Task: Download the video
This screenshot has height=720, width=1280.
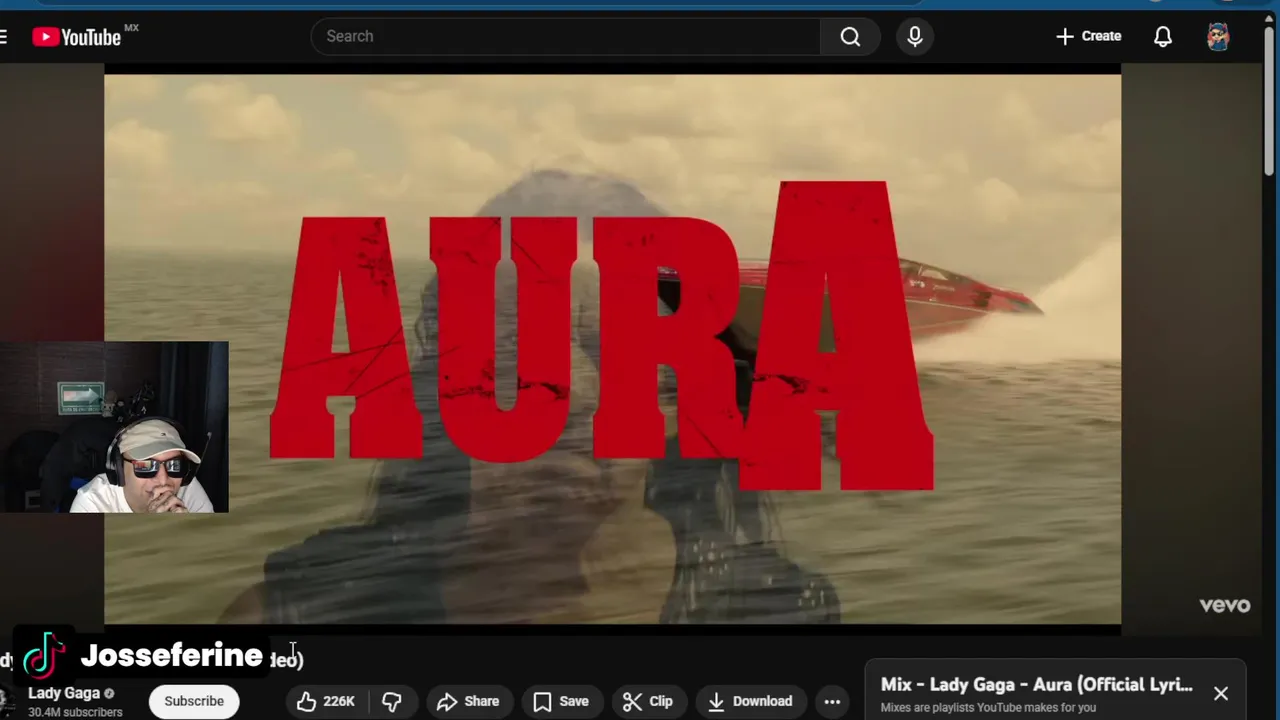Action: (750, 701)
